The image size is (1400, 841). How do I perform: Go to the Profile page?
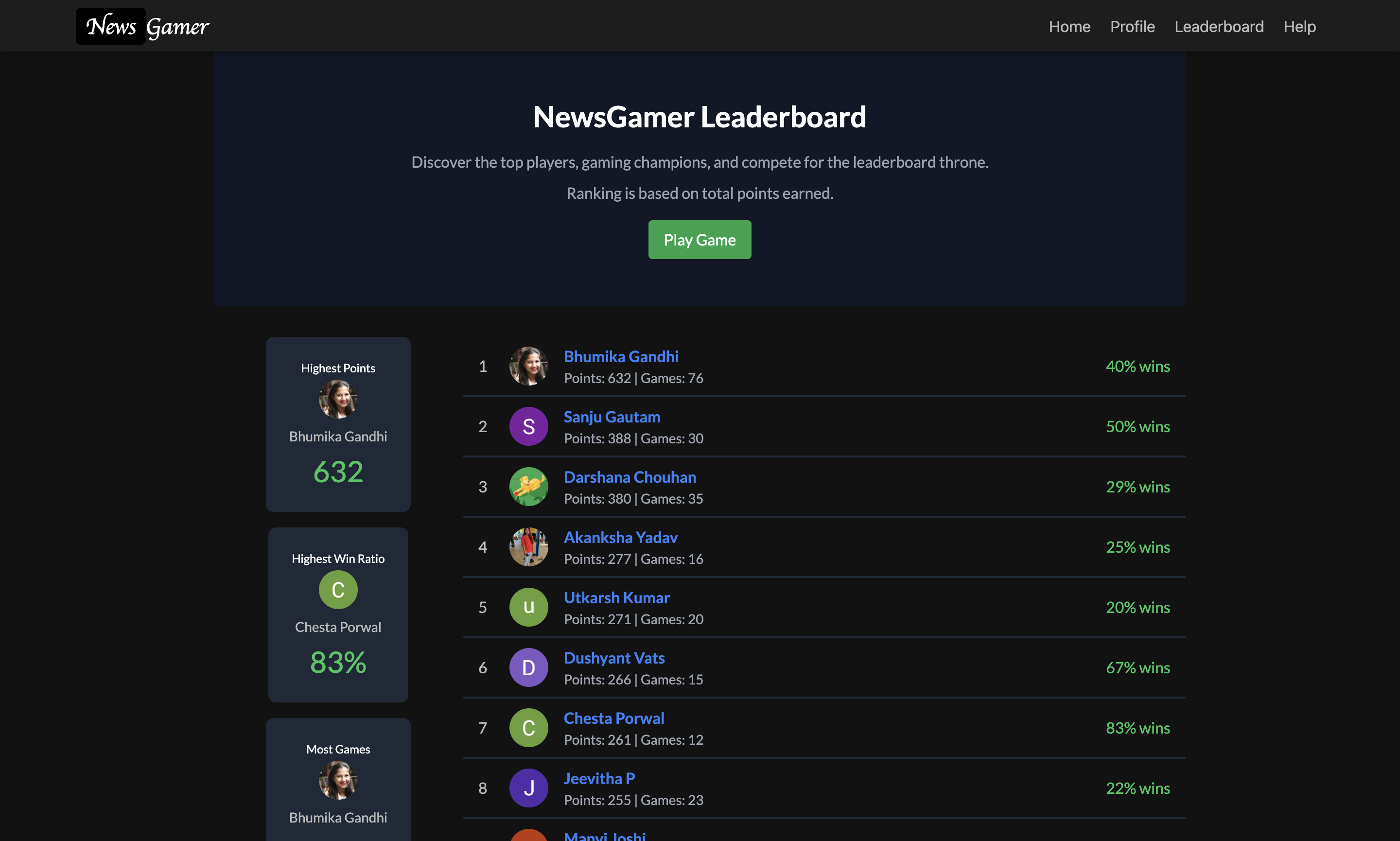pyautogui.click(x=1132, y=27)
